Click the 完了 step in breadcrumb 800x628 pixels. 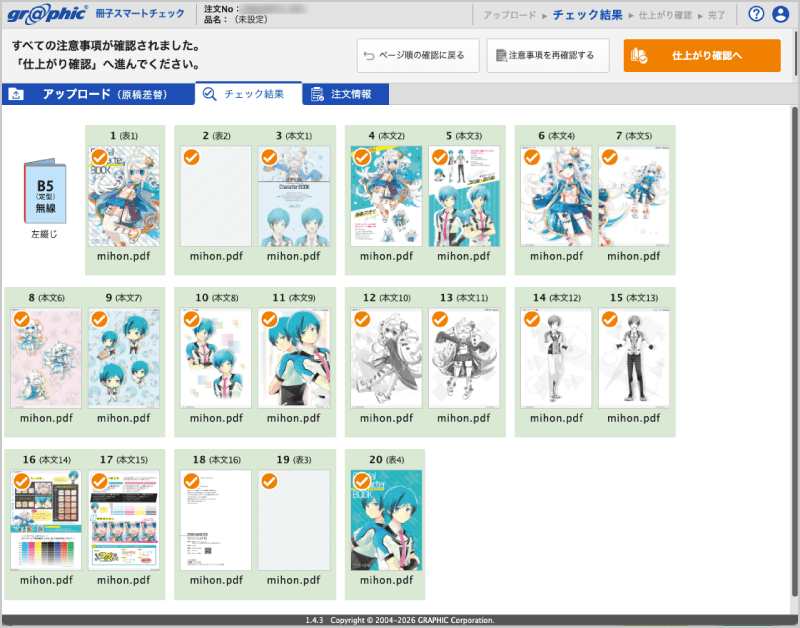[717, 15]
